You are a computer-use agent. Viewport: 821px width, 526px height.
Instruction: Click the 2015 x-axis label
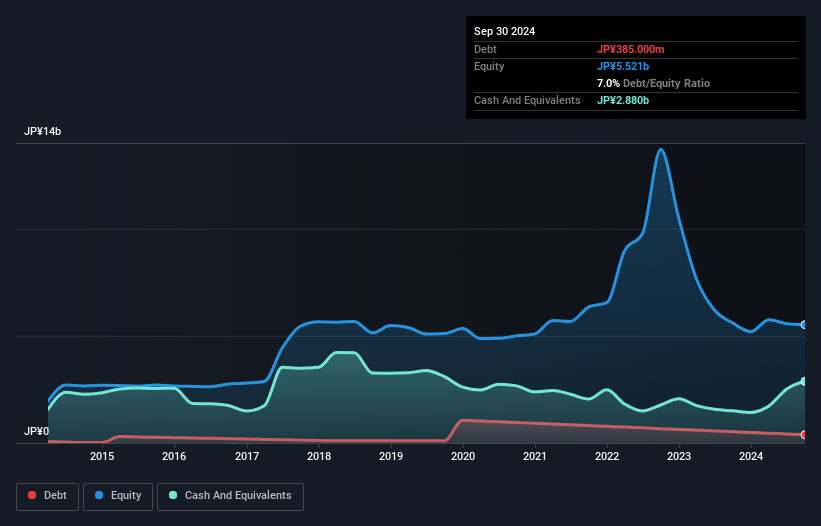pyautogui.click(x=102, y=456)
